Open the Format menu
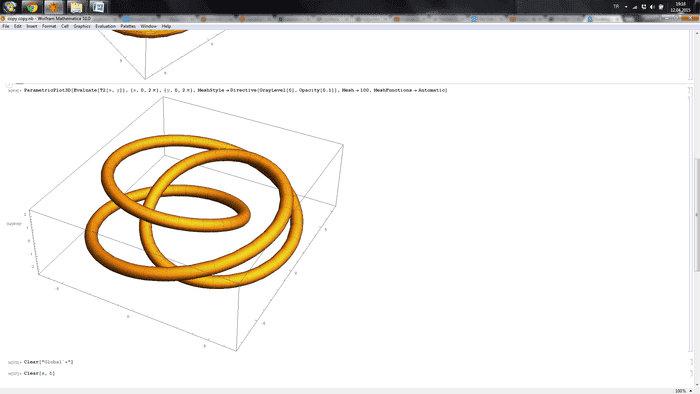This screenshot has width=700, height=394. point(49,26)
